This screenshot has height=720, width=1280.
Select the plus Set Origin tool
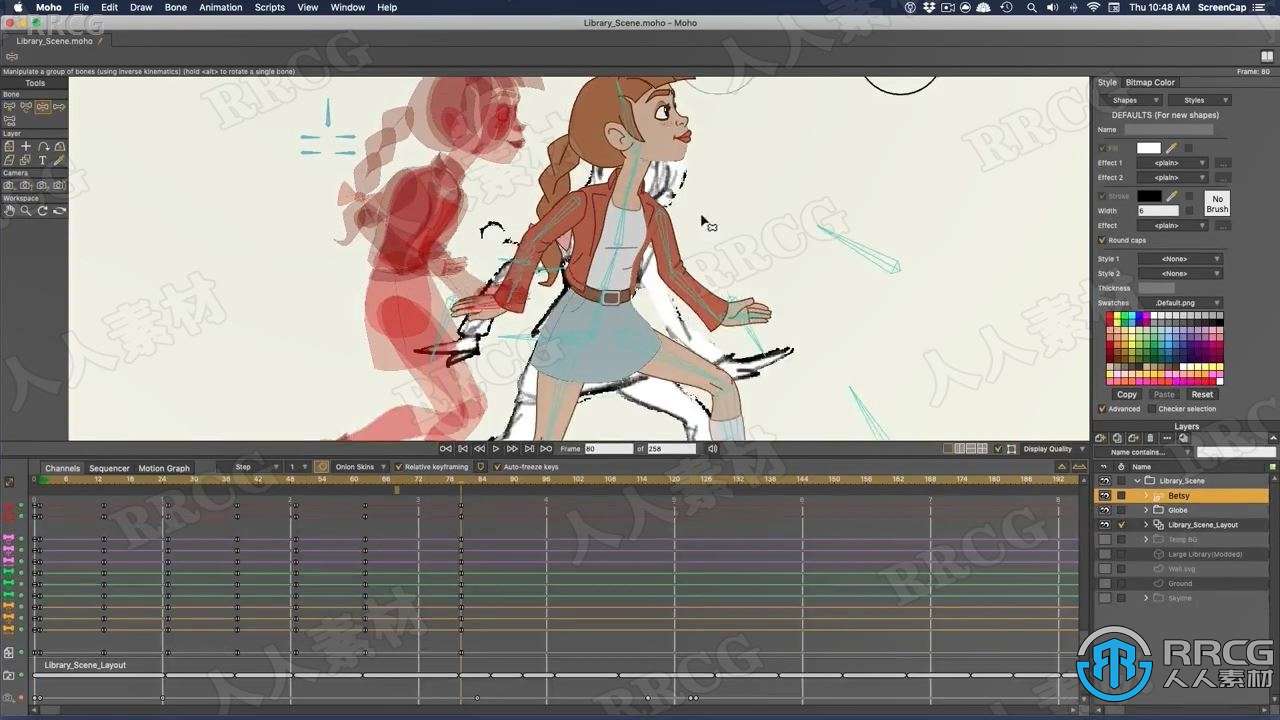[x=26, y=146]
